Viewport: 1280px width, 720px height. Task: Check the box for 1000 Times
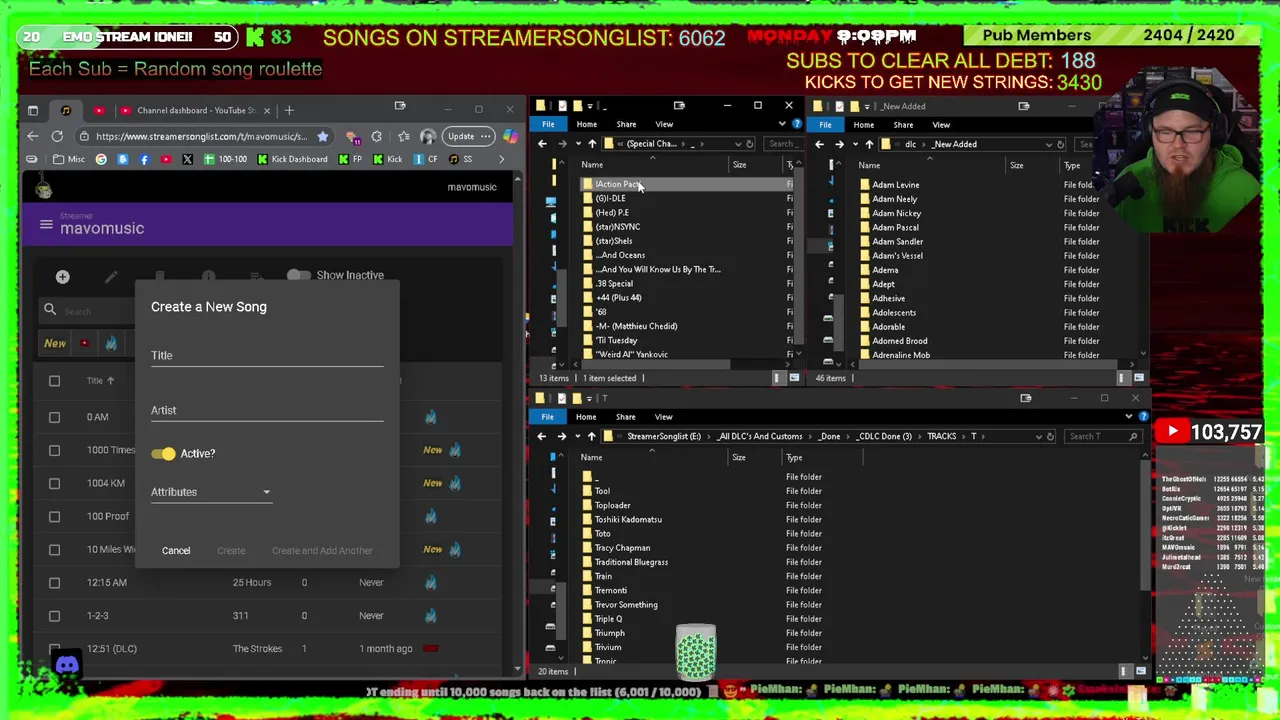pyautogui.click(x=54, y=450)
